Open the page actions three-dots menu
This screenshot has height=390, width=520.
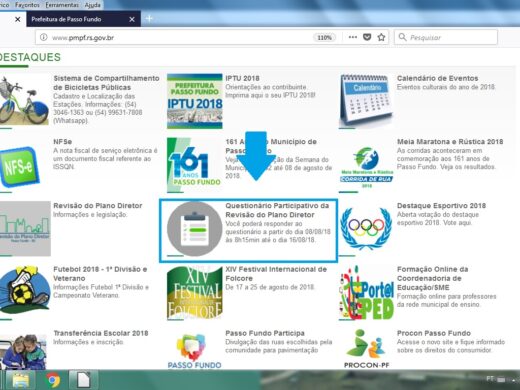coord(353,37)
